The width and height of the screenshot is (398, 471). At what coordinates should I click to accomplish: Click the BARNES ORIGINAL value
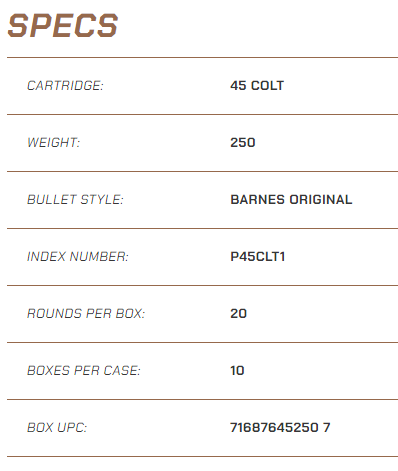(x=291, y=200)
